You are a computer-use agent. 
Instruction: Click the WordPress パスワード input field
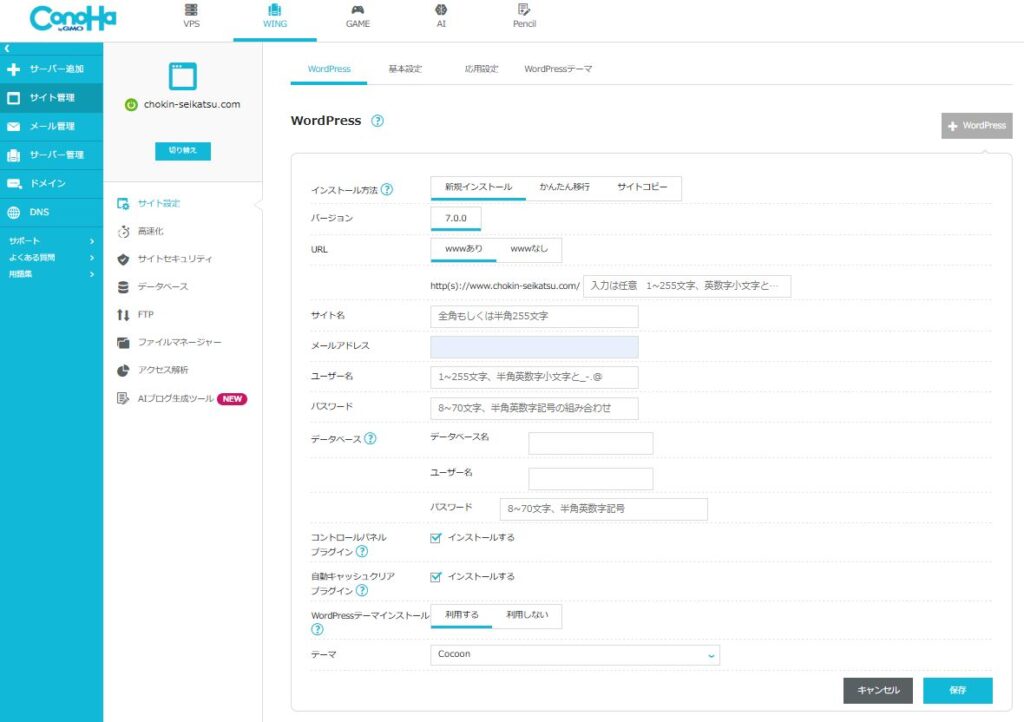534,409
